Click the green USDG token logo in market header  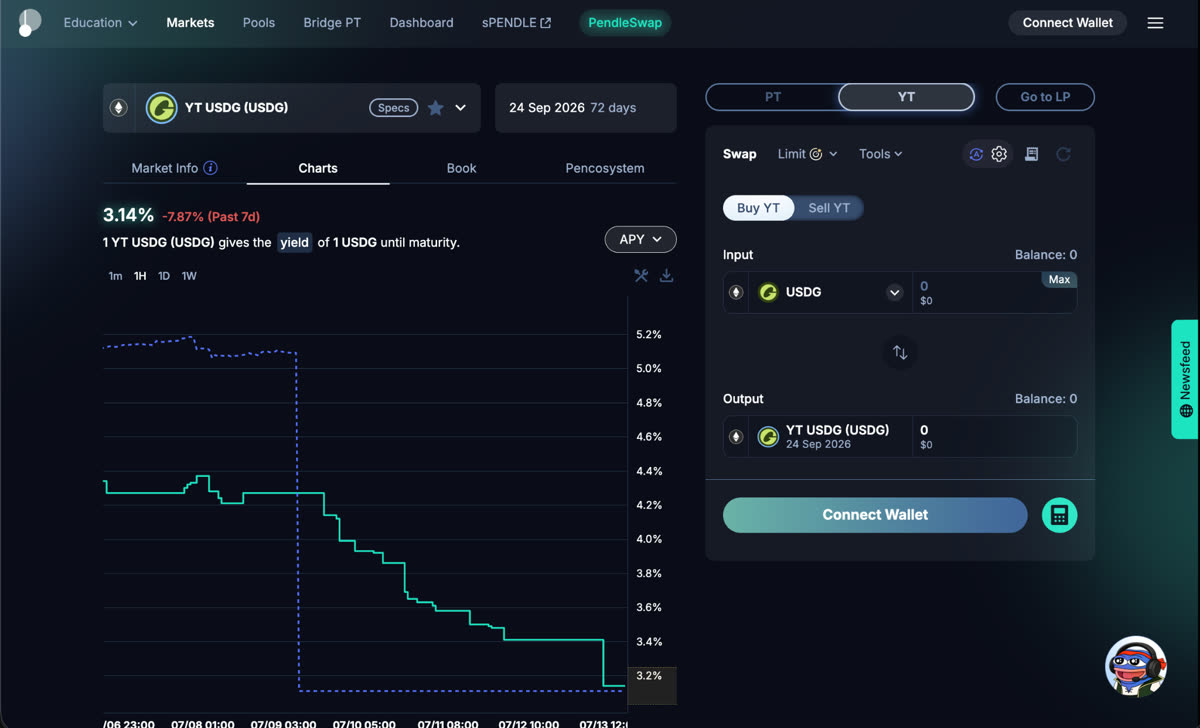(x=161, y=108)
